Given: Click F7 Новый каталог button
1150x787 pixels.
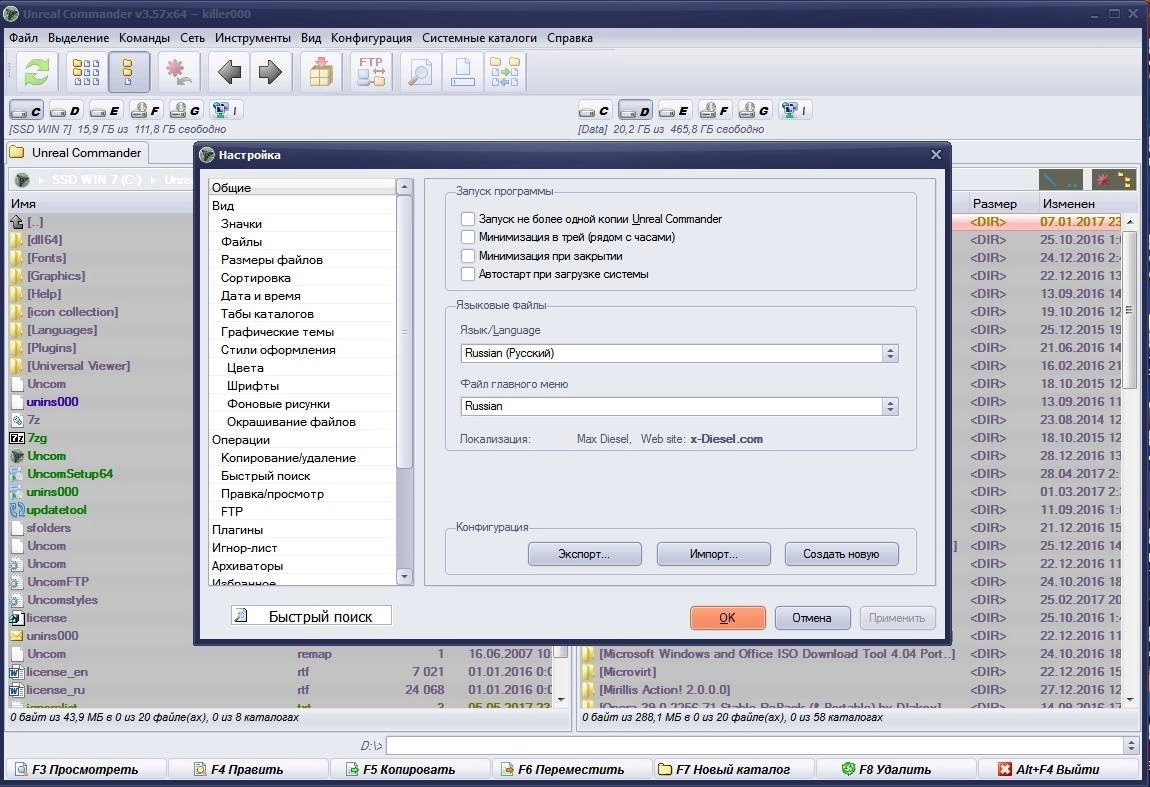Looking at the screenshot, I should pyautogui.click(x=733, y=769).
